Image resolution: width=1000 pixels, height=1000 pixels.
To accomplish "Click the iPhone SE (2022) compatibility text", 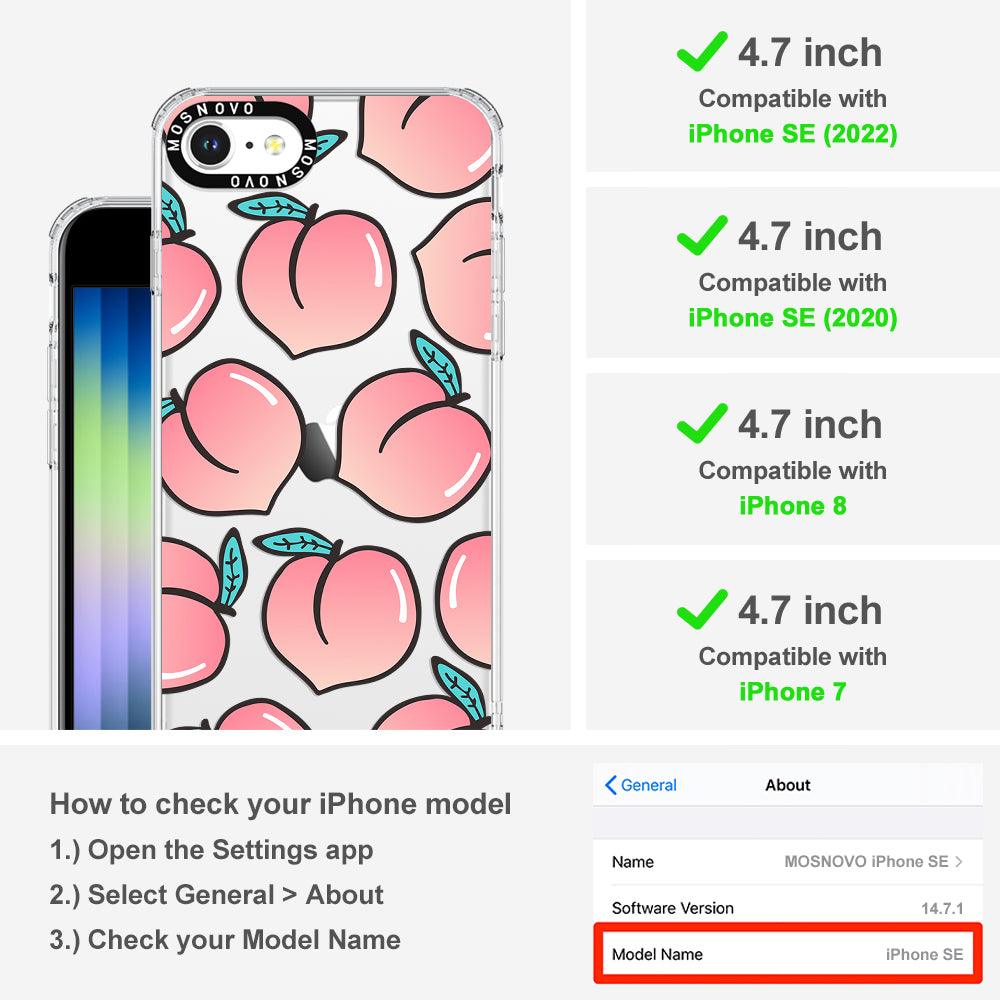I will [x=793, y=134].
